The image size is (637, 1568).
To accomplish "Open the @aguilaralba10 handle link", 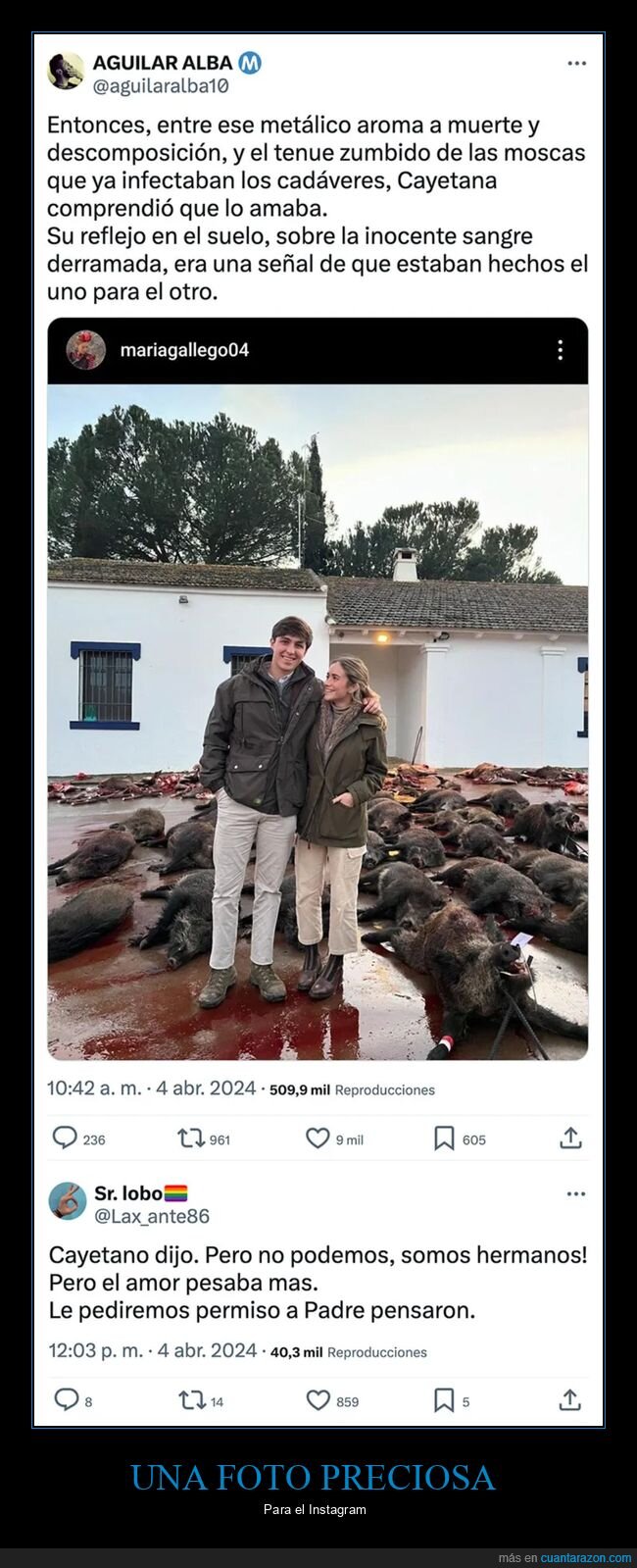I will coord(161,86).
